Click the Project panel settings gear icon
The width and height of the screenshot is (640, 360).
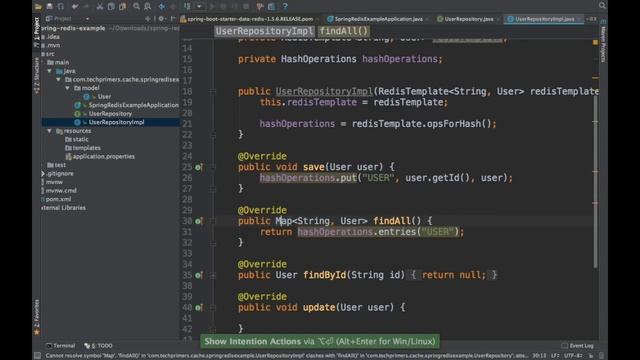click(x=162, y=19)
